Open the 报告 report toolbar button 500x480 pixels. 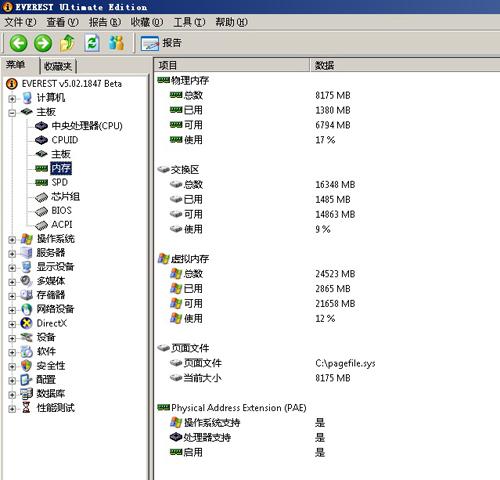[161, 43]
